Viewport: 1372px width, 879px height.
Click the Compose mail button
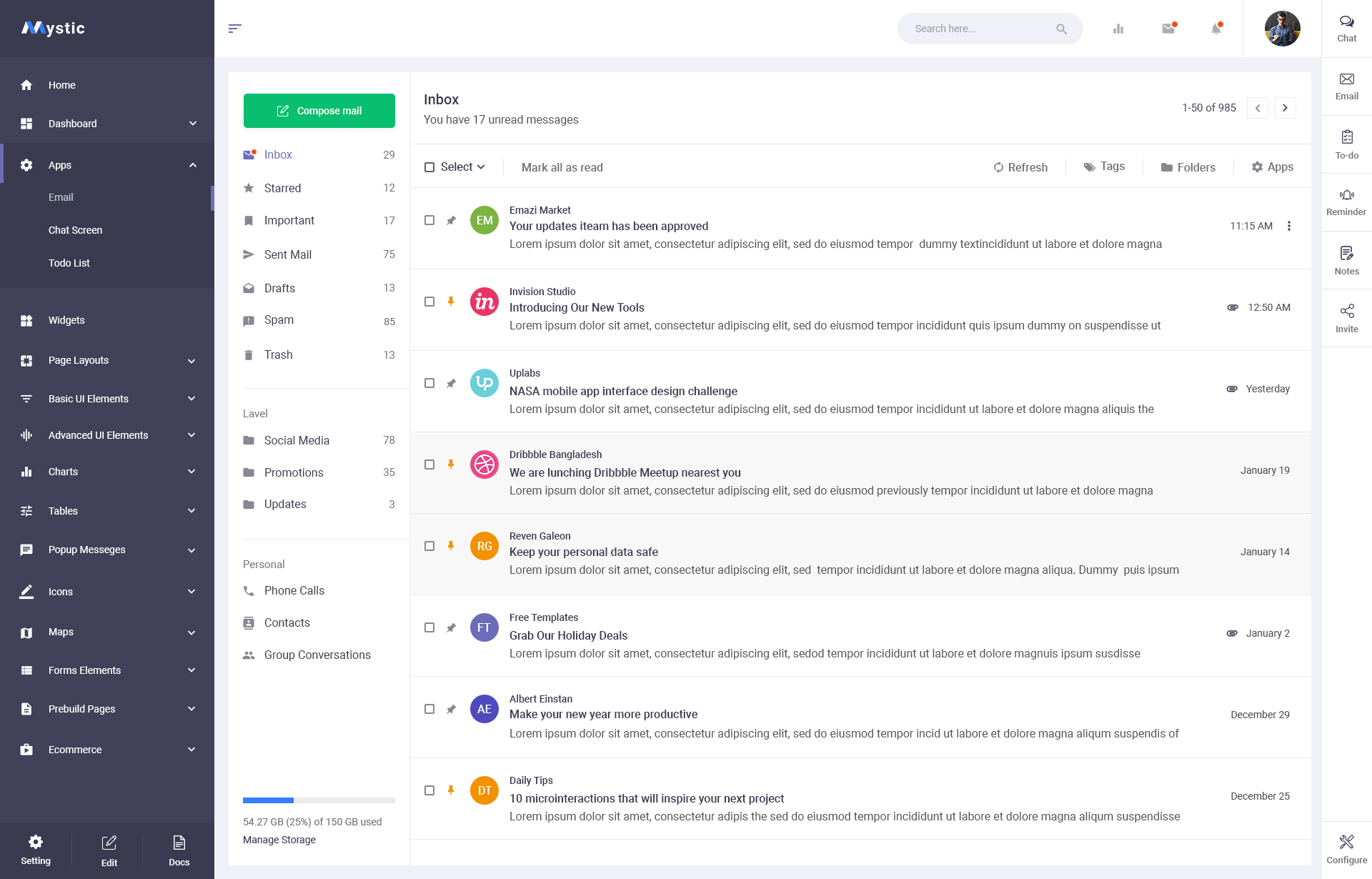point(319,111)
